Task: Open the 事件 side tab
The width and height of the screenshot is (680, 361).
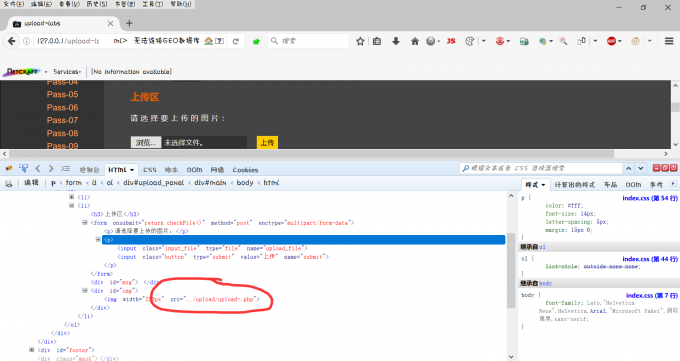Action: (656, 184)
